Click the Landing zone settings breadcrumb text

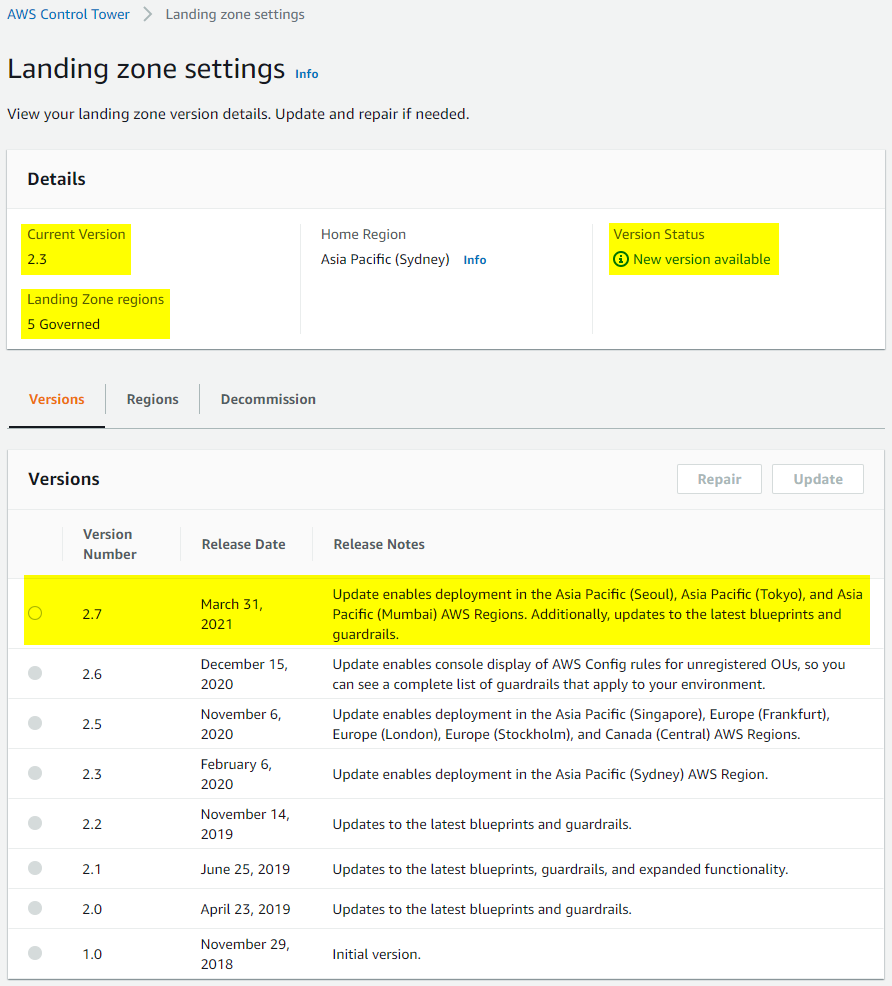[235, 14]
